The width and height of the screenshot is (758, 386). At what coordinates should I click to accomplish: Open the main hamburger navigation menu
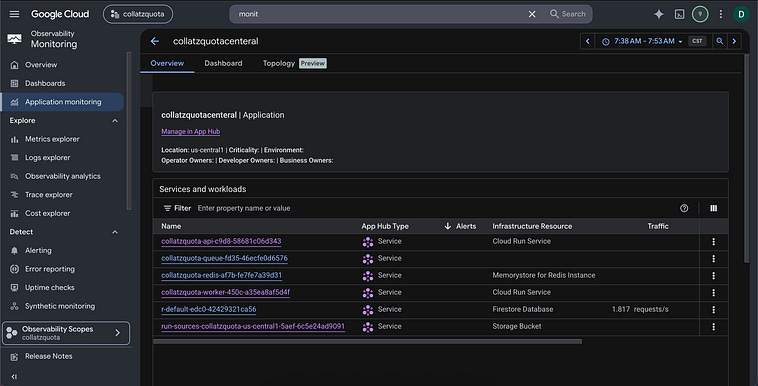coord(15,14)
